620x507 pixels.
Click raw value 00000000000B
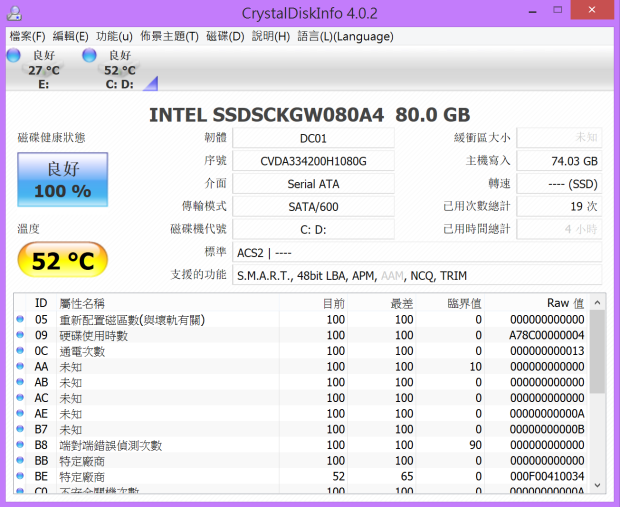click(x=547, y=429)
